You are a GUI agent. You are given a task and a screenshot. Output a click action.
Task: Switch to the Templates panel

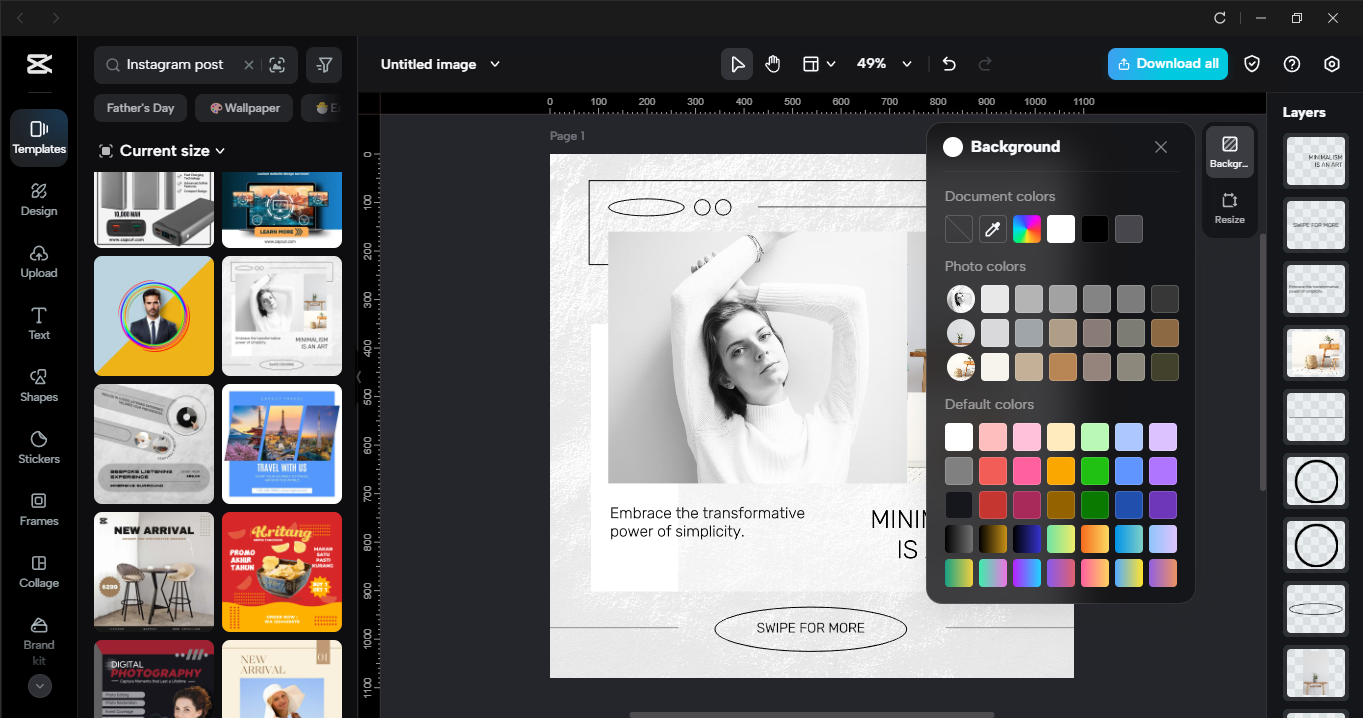pyautogui.click(x=38, y=137)
